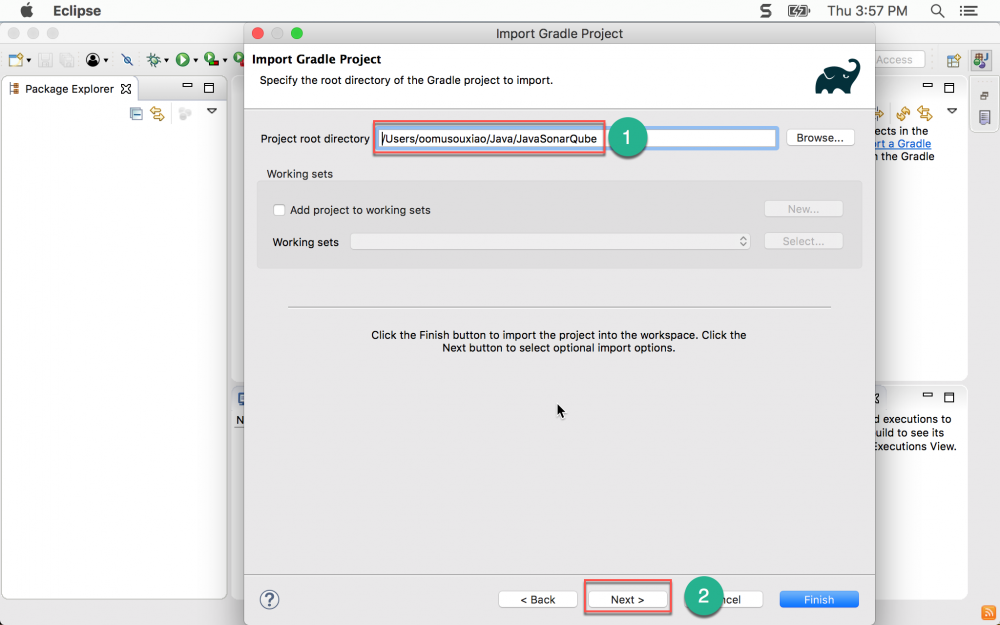Click the New... working set button
The width and height of the screenshot is (1000, 625).
tap(804, 209)
